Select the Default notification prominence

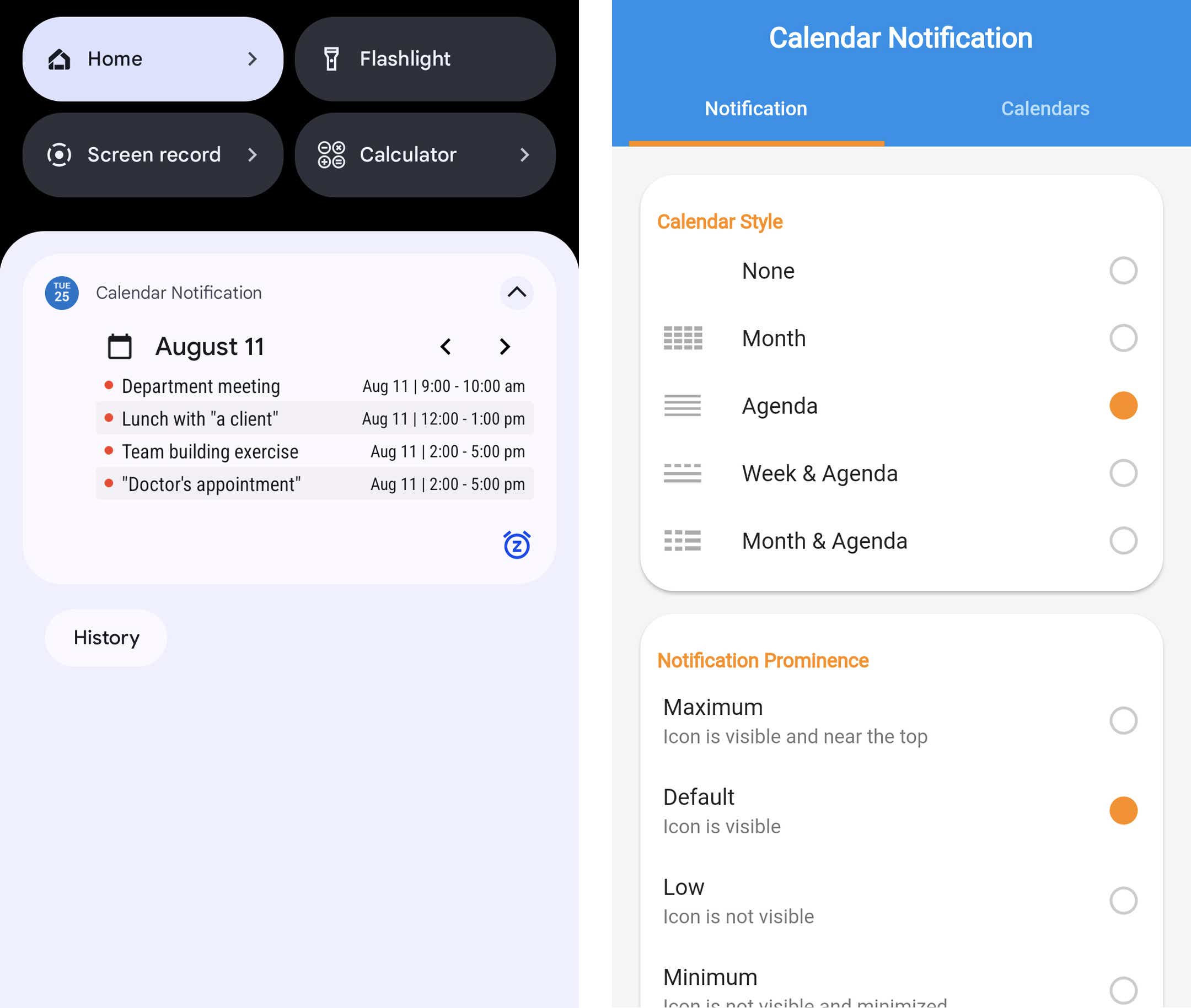[1122, 809]
